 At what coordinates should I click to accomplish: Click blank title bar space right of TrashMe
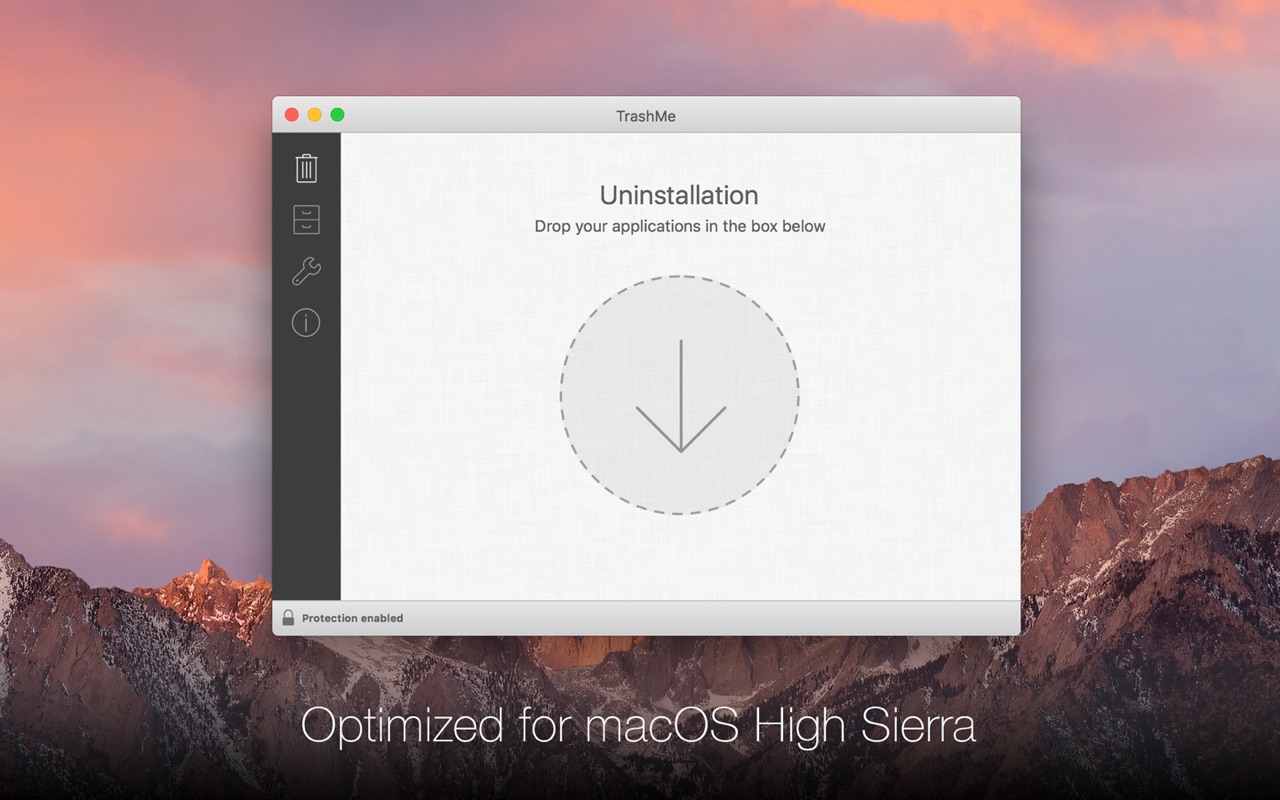click(850, 115)
